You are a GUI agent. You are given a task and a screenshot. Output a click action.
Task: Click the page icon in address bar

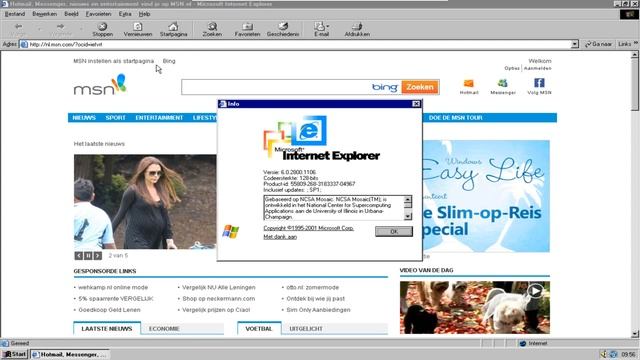tap(24, 44)
